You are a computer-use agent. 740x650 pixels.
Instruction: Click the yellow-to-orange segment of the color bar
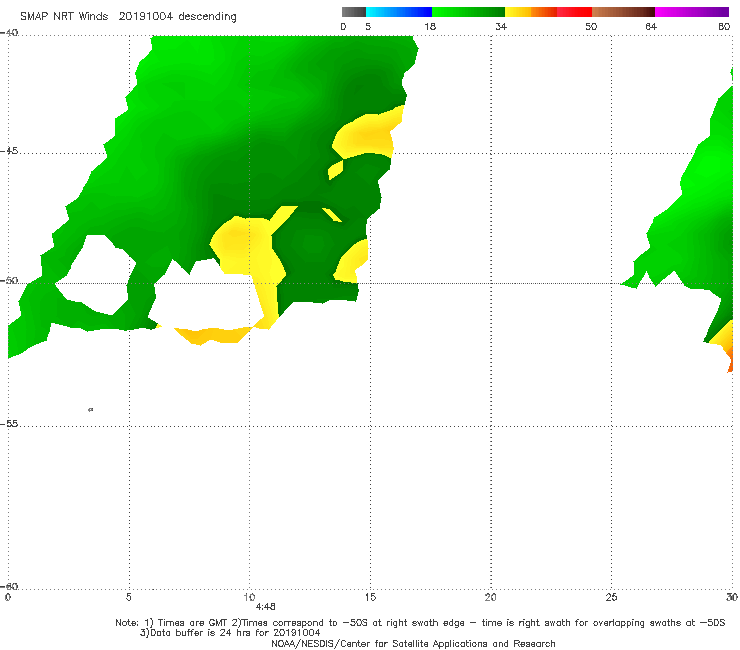pos(531,12)
